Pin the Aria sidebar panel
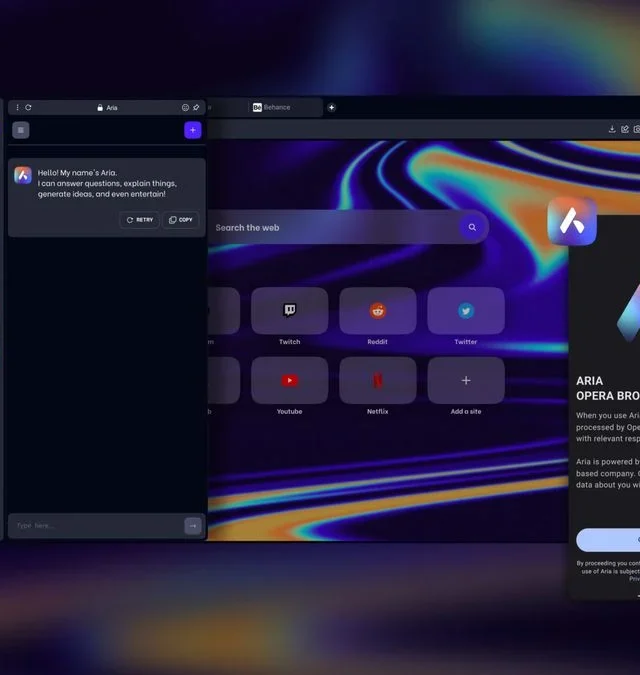Viewport: 640px width, 675px height. point(196,108)
